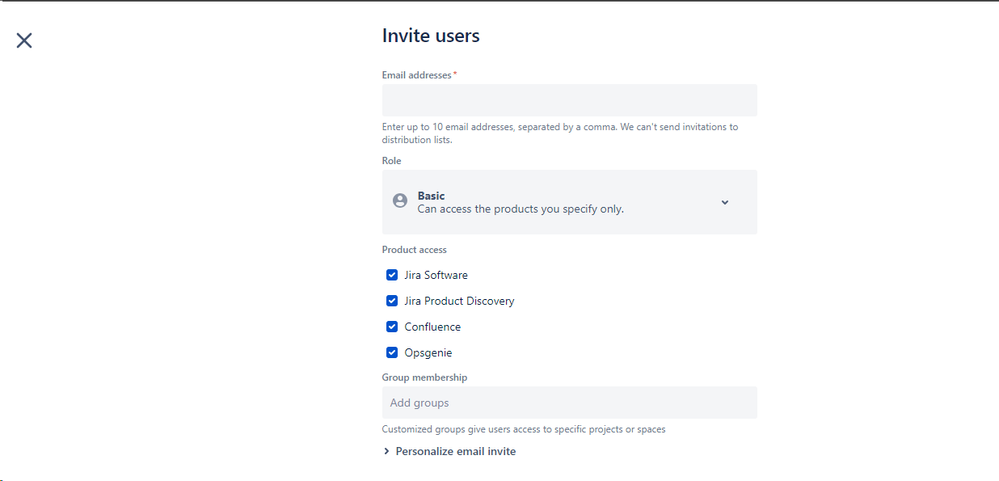Screen dimensions: 999x481
Task: Click the Confluence label text
Action: point(433,327)
